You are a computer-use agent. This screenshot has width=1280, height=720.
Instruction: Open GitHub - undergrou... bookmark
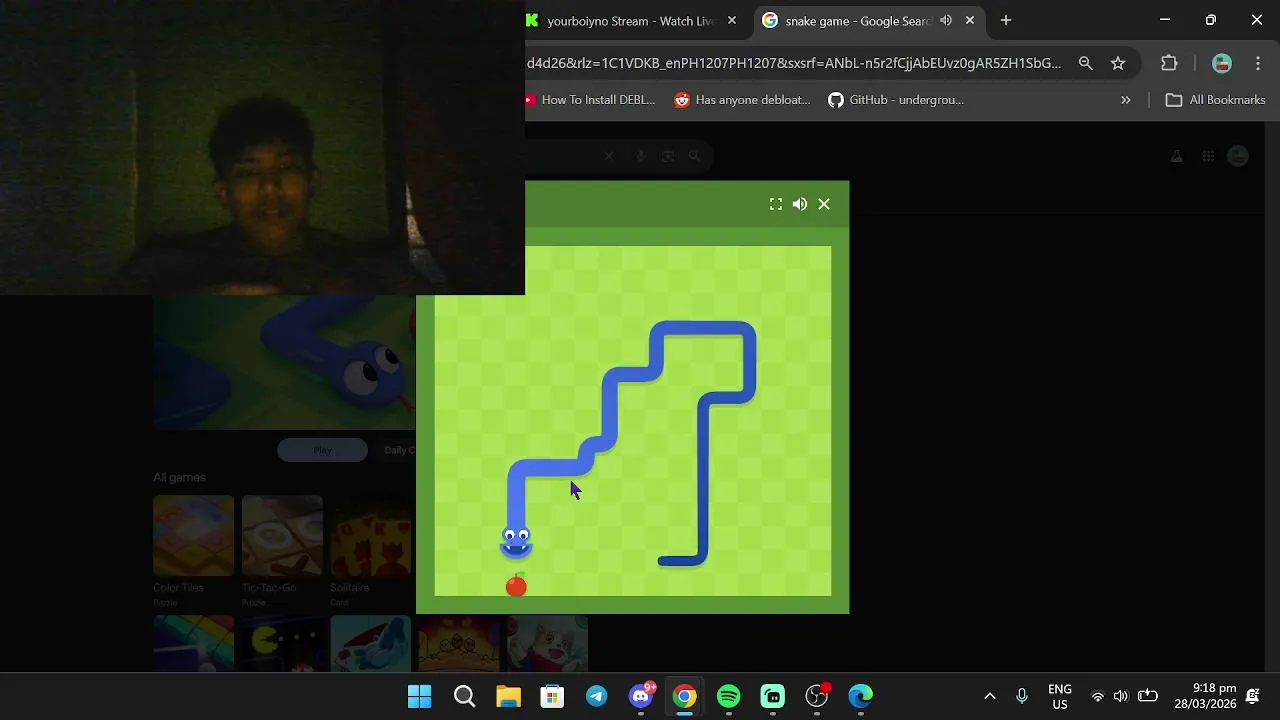[896, 100]
